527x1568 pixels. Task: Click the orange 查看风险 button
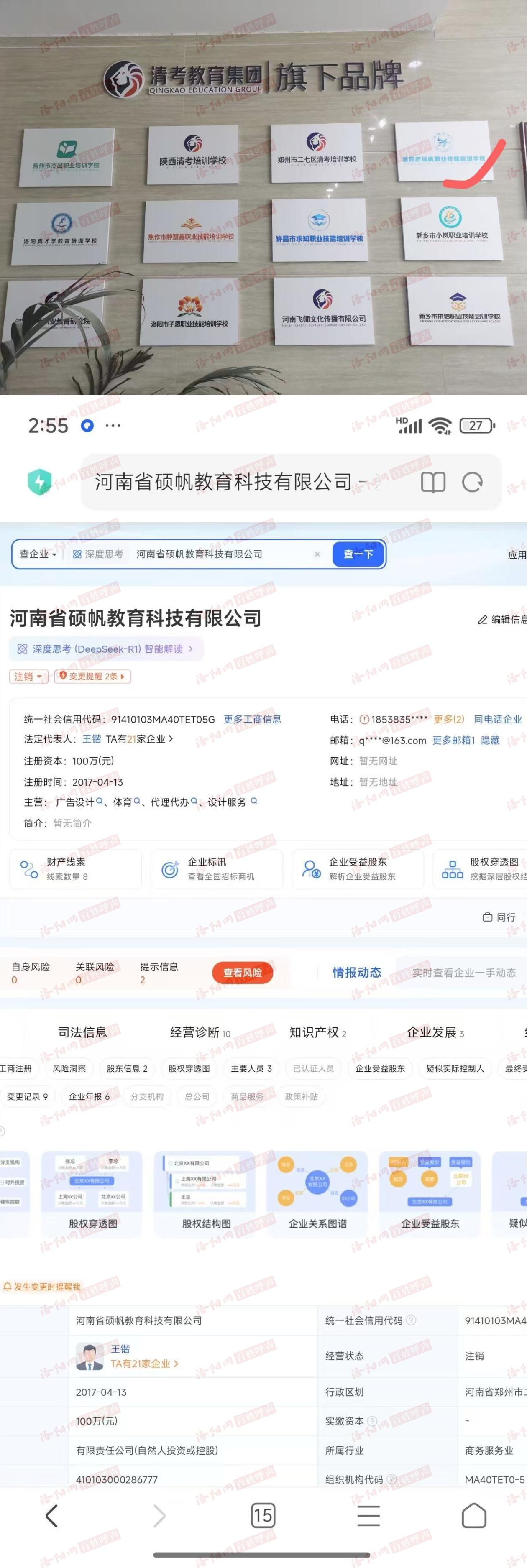pos(242,972)
